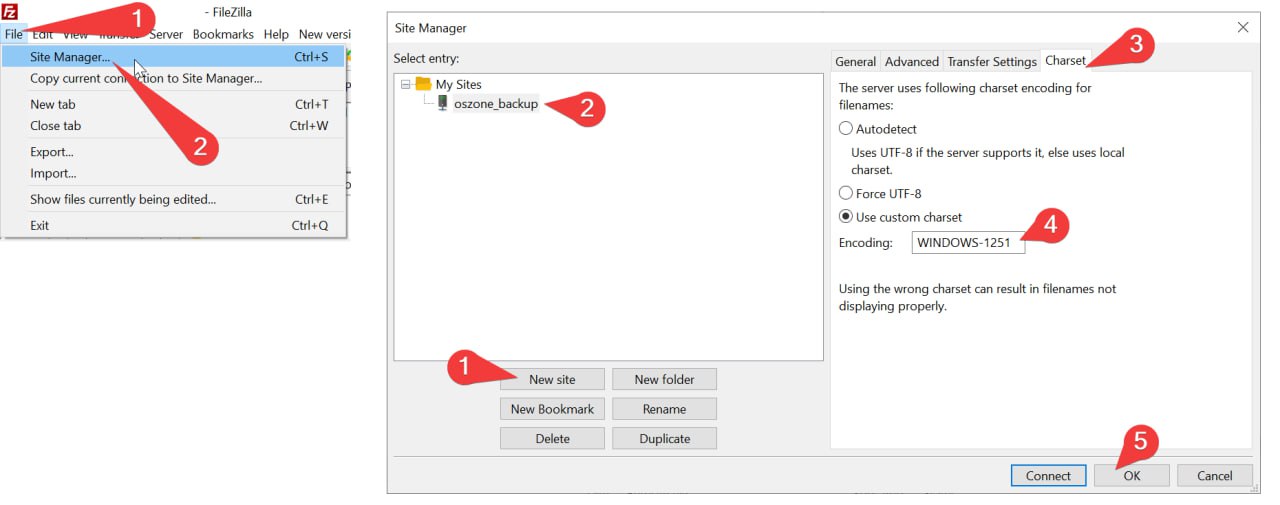Select the Autodetect charset option

846,129
